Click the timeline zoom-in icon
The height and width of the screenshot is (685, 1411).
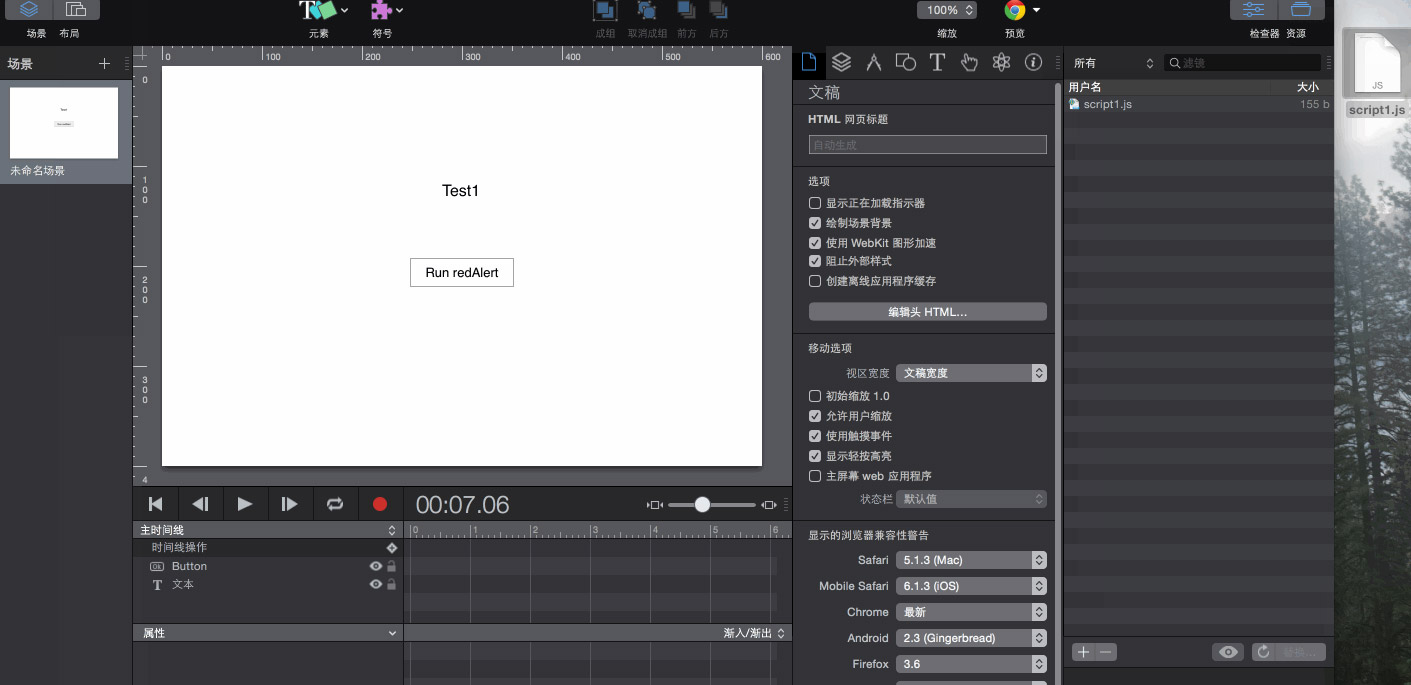click(769, 505)
